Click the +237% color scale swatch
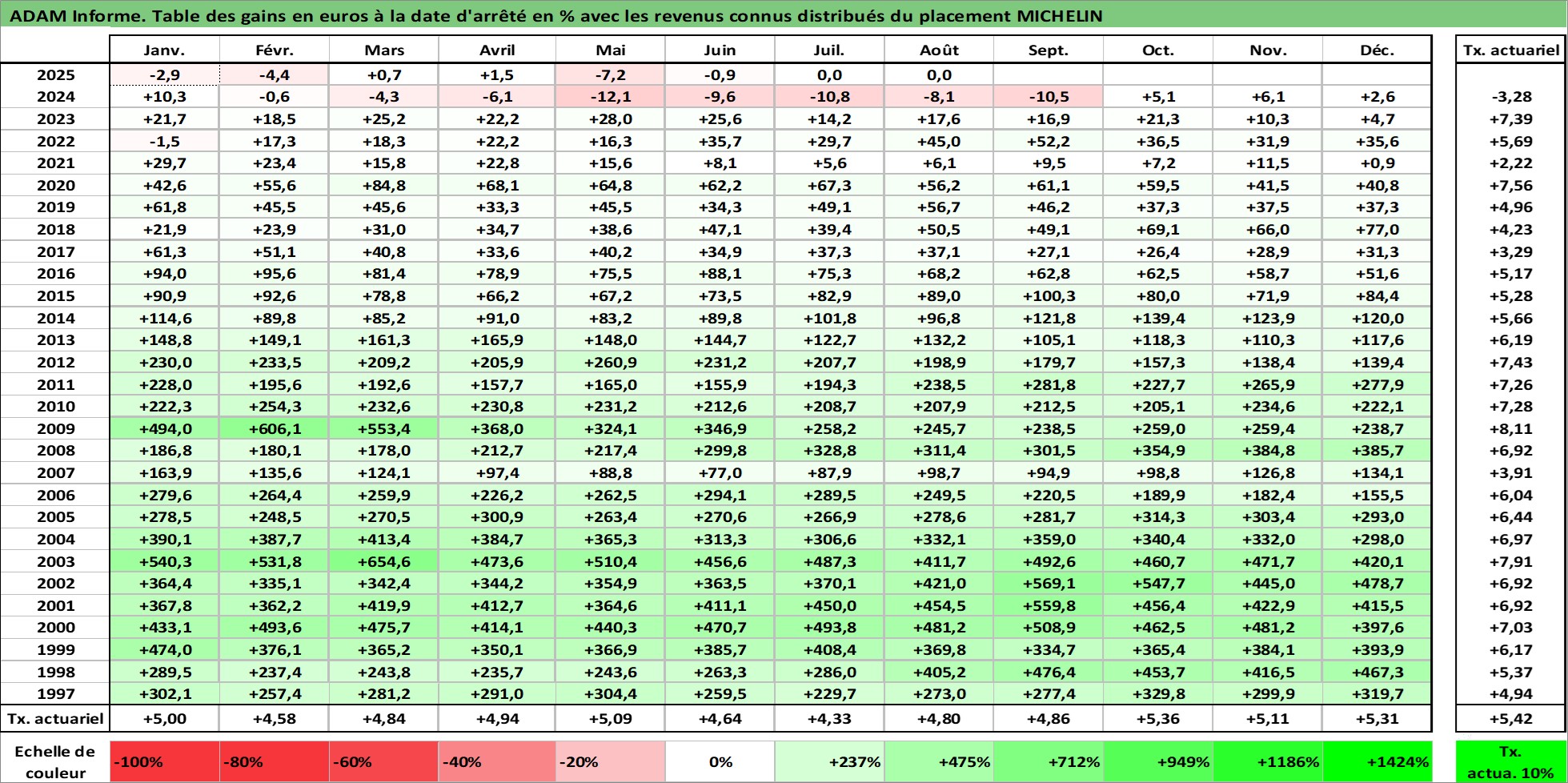This screenshot has height=783, width=1568. point(829,761)
